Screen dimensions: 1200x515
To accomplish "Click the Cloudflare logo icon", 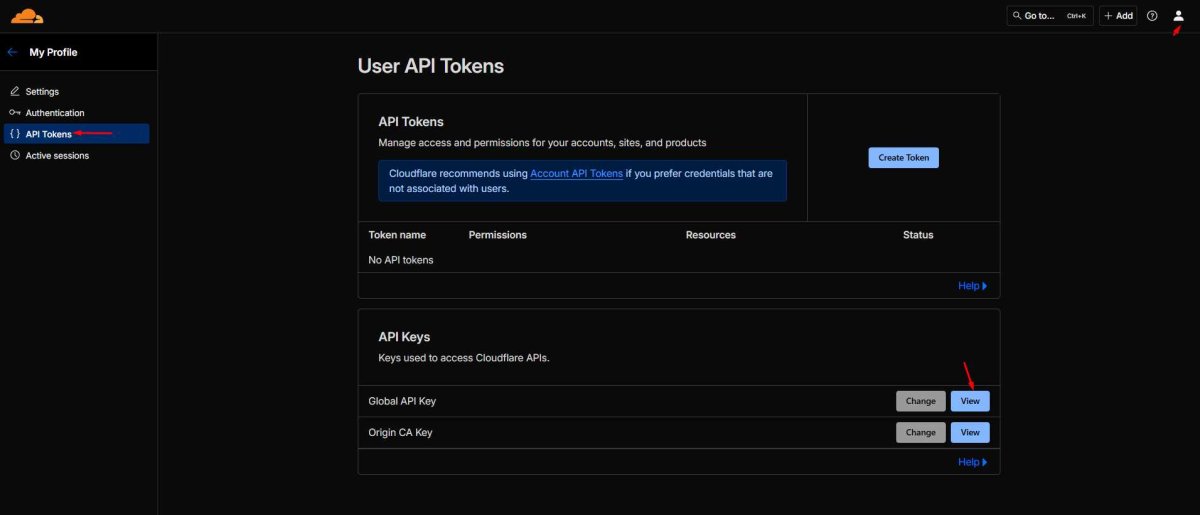I will click(27, 16).
